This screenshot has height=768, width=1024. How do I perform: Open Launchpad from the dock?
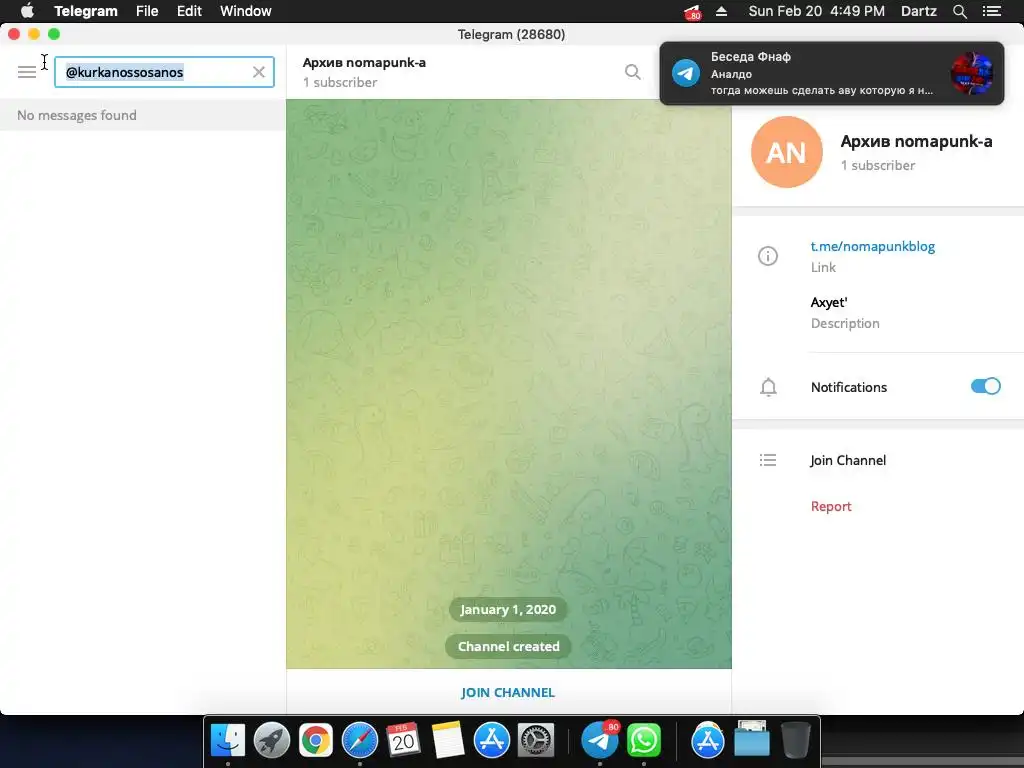tap(271, 741)
